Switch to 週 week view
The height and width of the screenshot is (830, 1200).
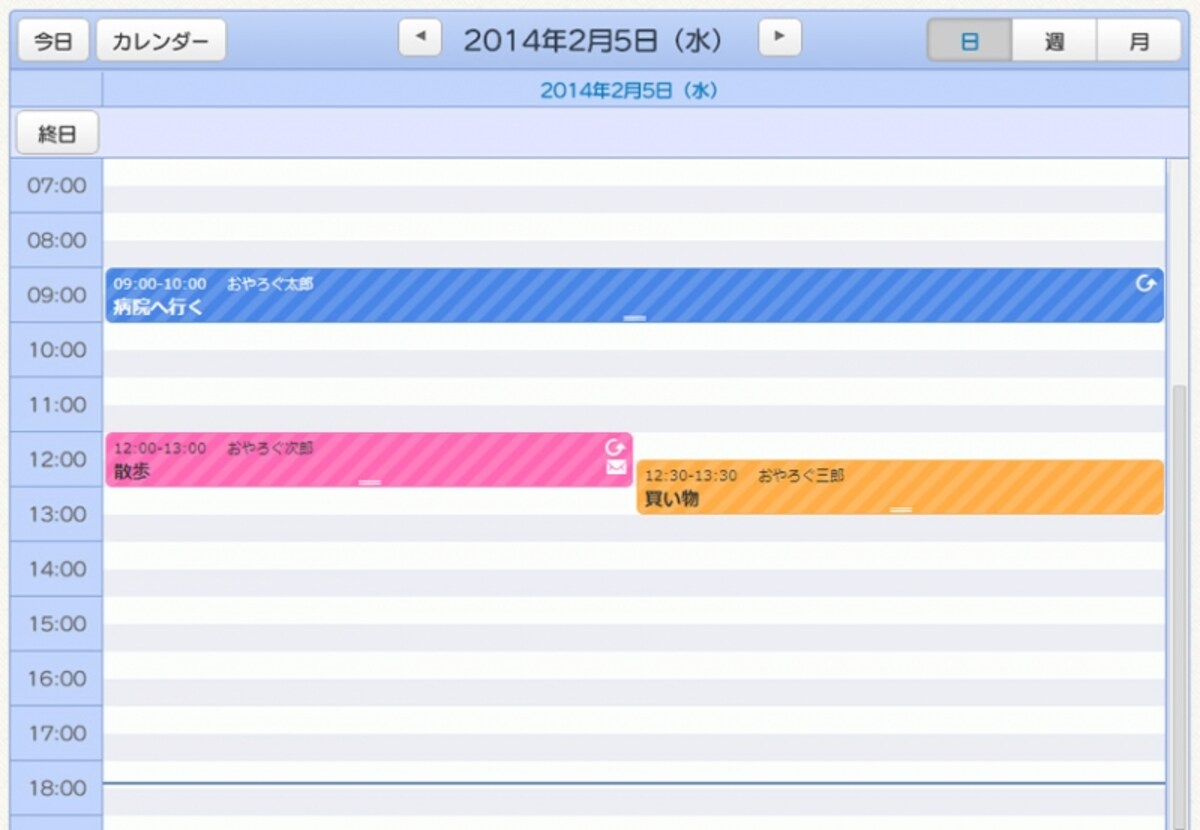[x=1054, y=41]
